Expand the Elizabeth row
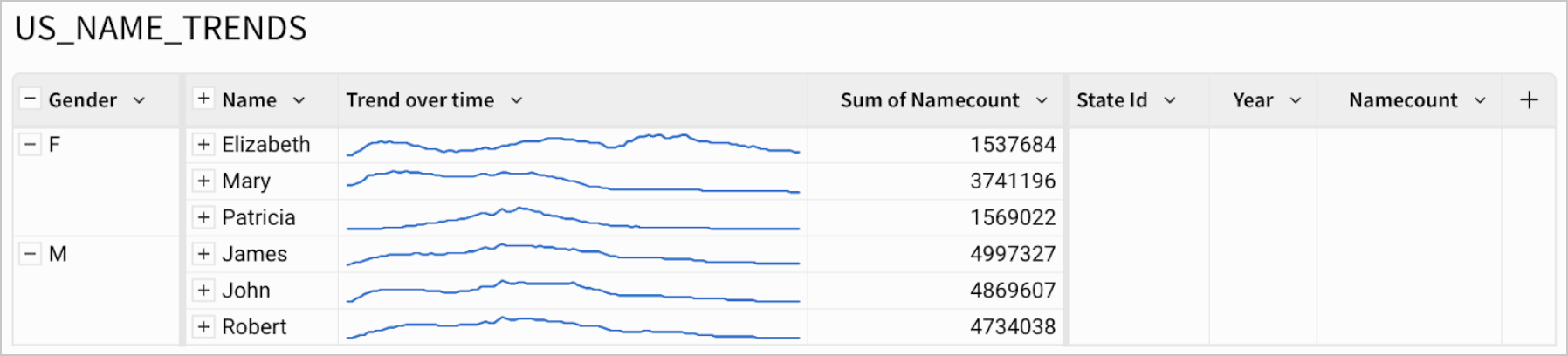The width and height of the screenshot is (1568, 356). [x=203, y=144]
